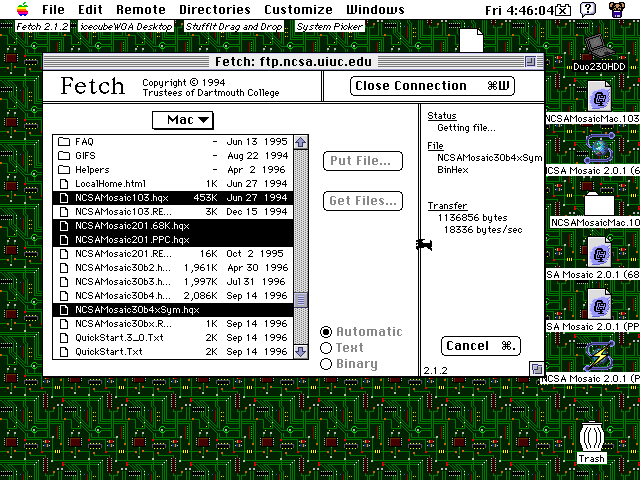The width and height of the screenshot is (640, 480).
Task: Select the NCSAMosaic30b3.h... file name
Action: click(x=123, y=282)
